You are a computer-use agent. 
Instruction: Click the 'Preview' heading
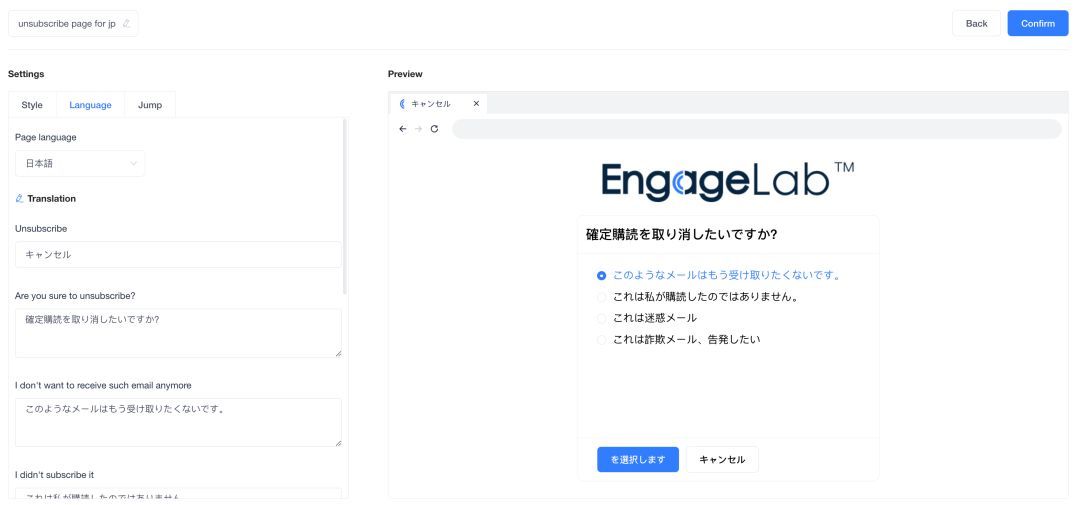pyautogui.click(x=405, y=74)
